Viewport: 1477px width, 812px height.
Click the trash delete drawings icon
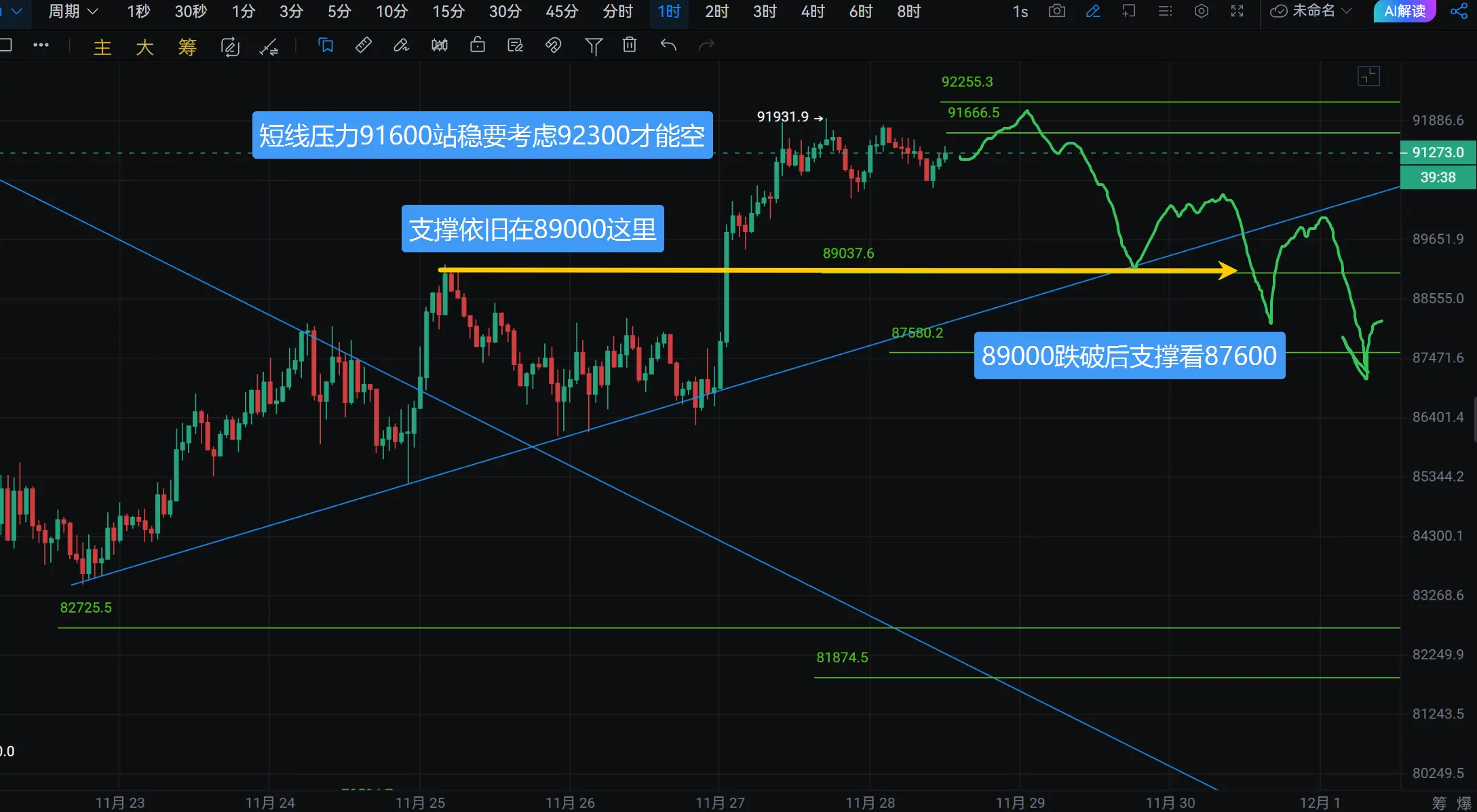tap(630, 45)
